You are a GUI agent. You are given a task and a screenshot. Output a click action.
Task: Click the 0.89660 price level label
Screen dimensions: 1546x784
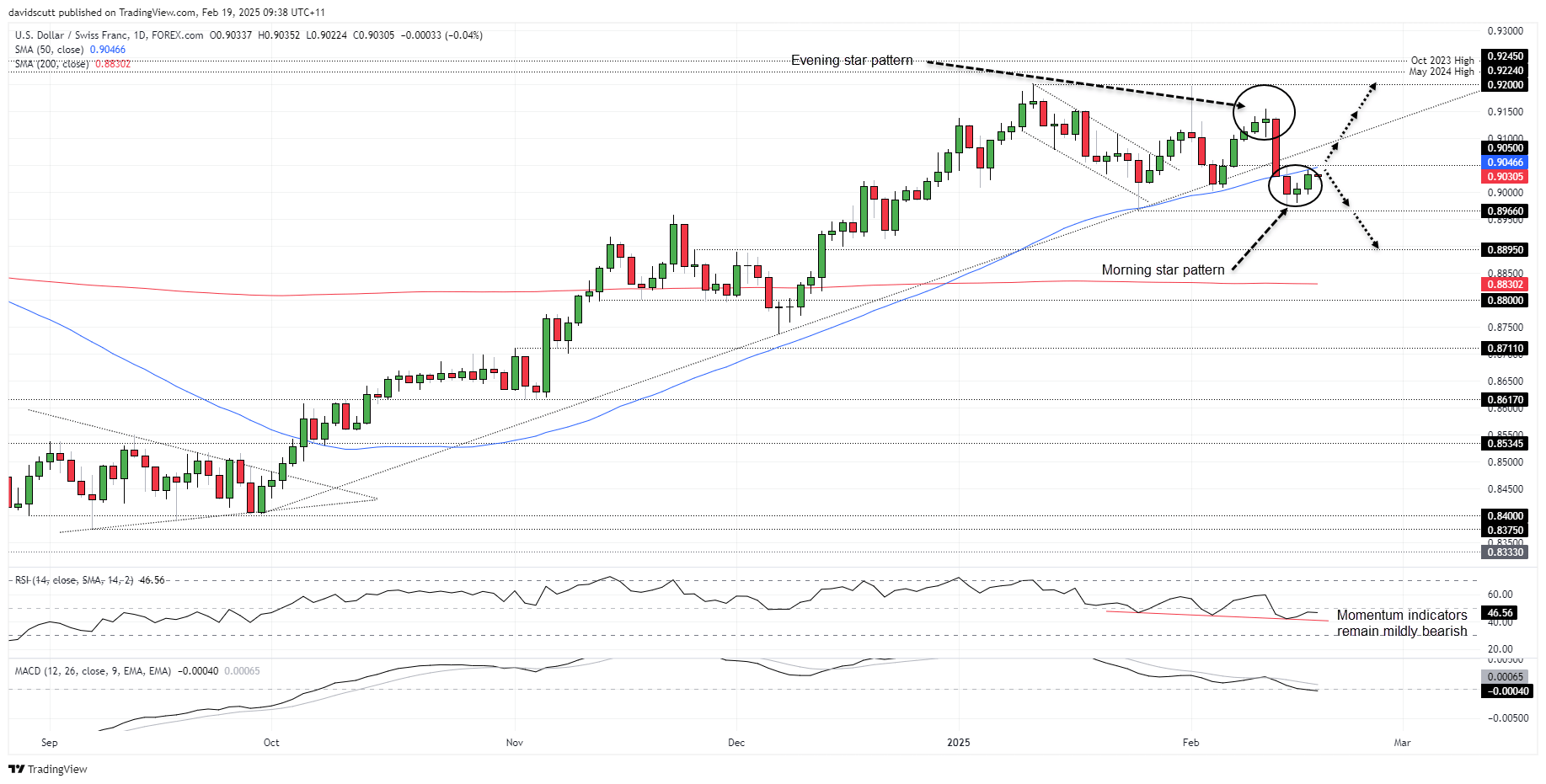point(1505,211)
